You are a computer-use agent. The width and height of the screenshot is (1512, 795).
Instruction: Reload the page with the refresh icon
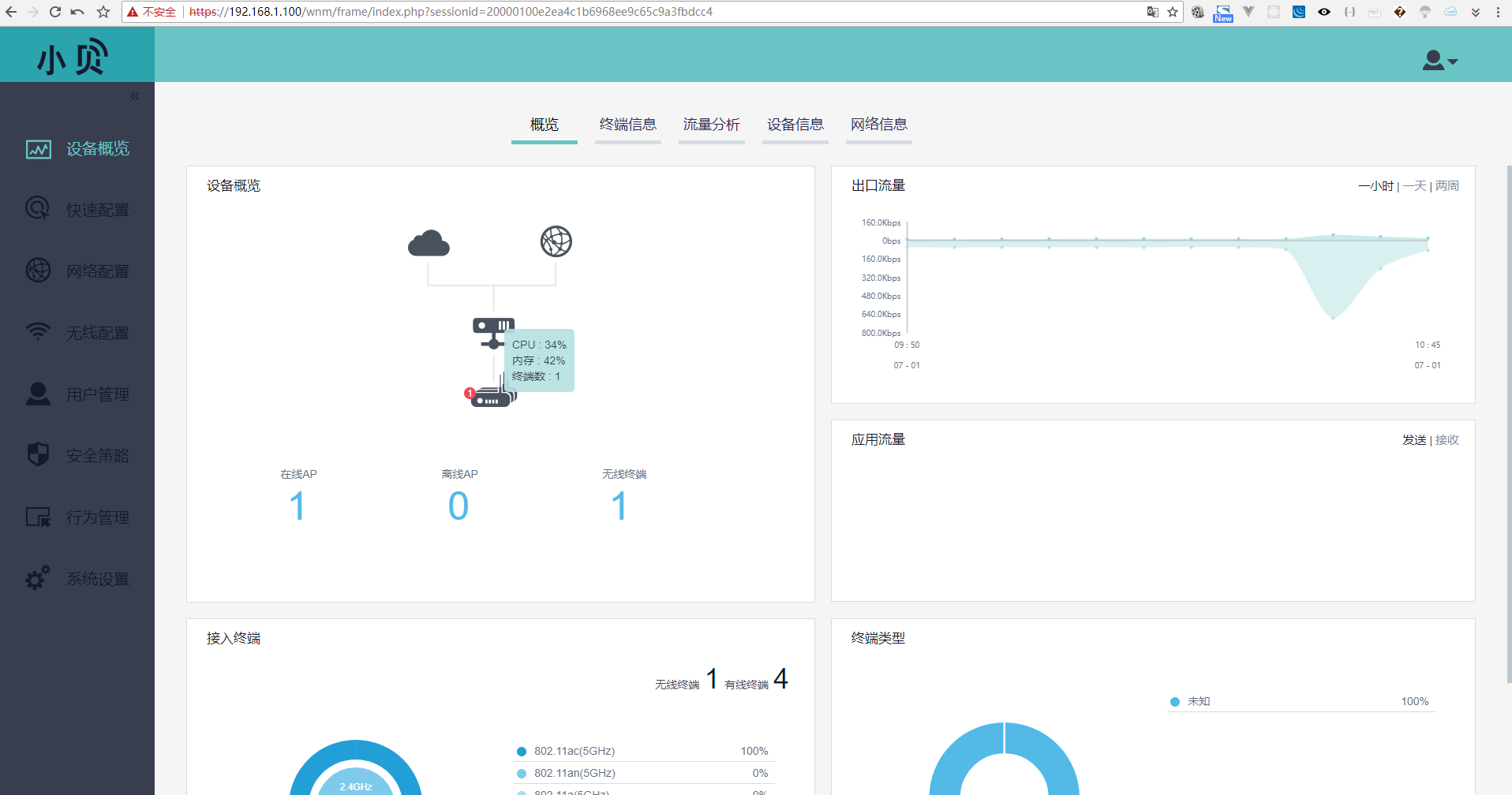[x=55, y=12]
